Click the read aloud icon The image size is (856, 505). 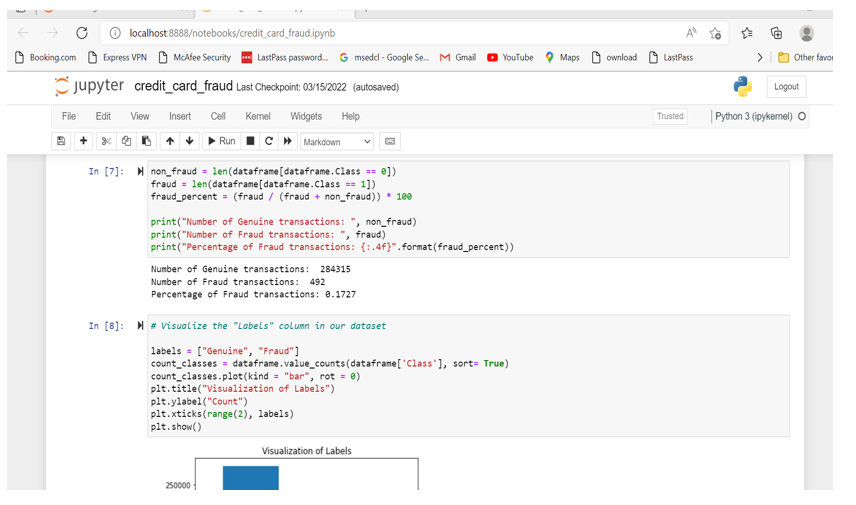[x=691, y=33]
